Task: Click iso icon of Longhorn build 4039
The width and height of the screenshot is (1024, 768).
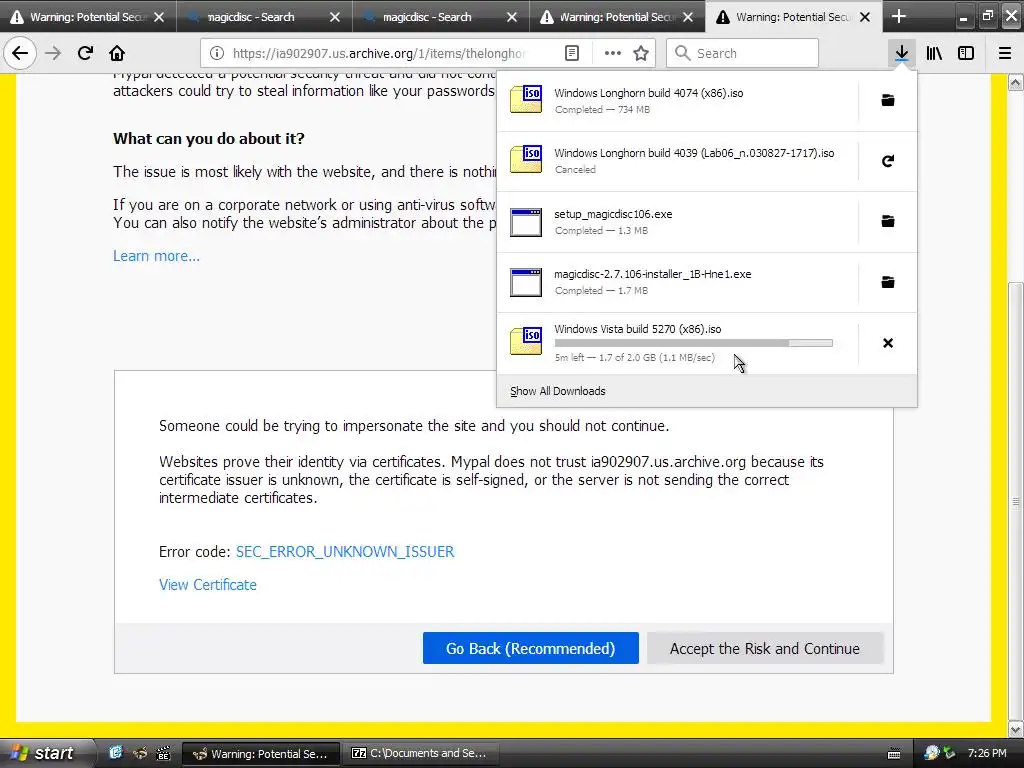Action: tap(526, 160)
